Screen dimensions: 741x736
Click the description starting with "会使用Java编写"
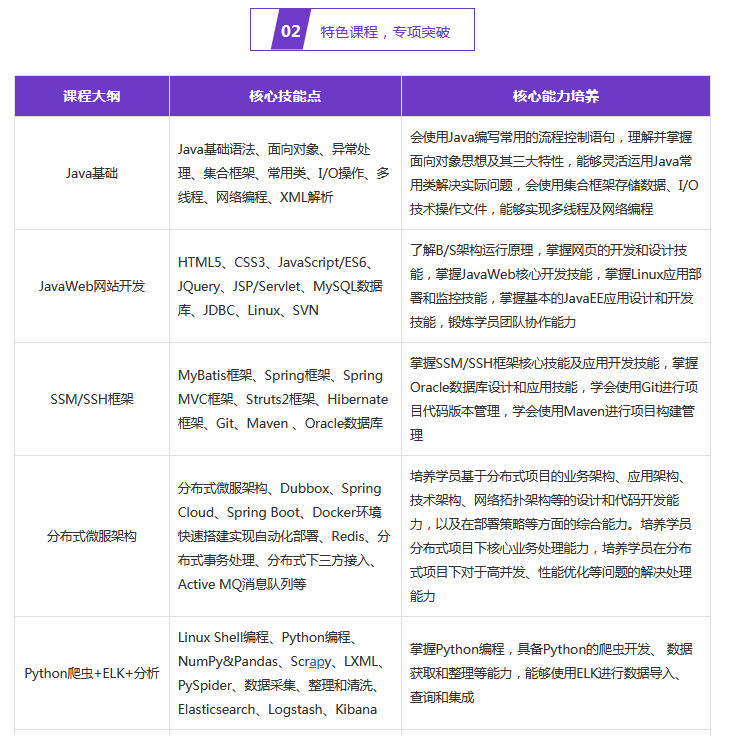(555, 173)
